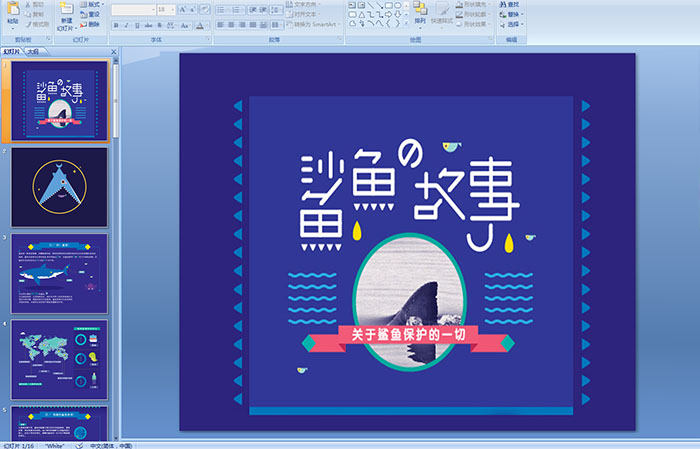
Task: Click the Paste (粘贴) icon
Action: pyautogui.click(x=13, y=9)
